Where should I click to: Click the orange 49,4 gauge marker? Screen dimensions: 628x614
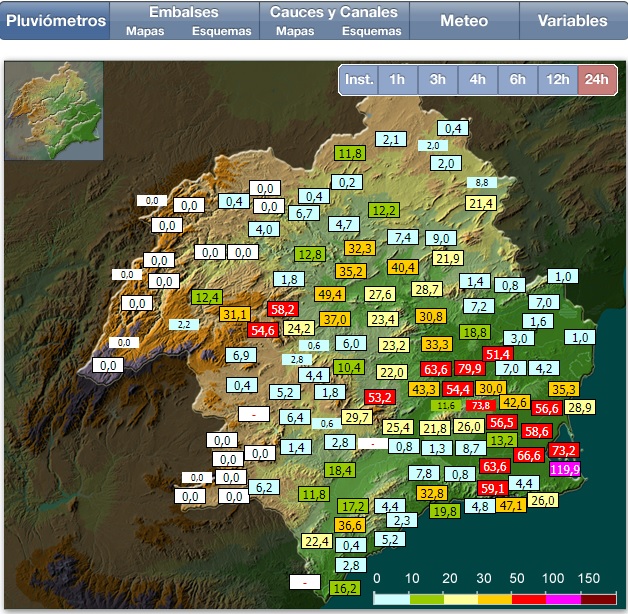[x=330, y=294]
